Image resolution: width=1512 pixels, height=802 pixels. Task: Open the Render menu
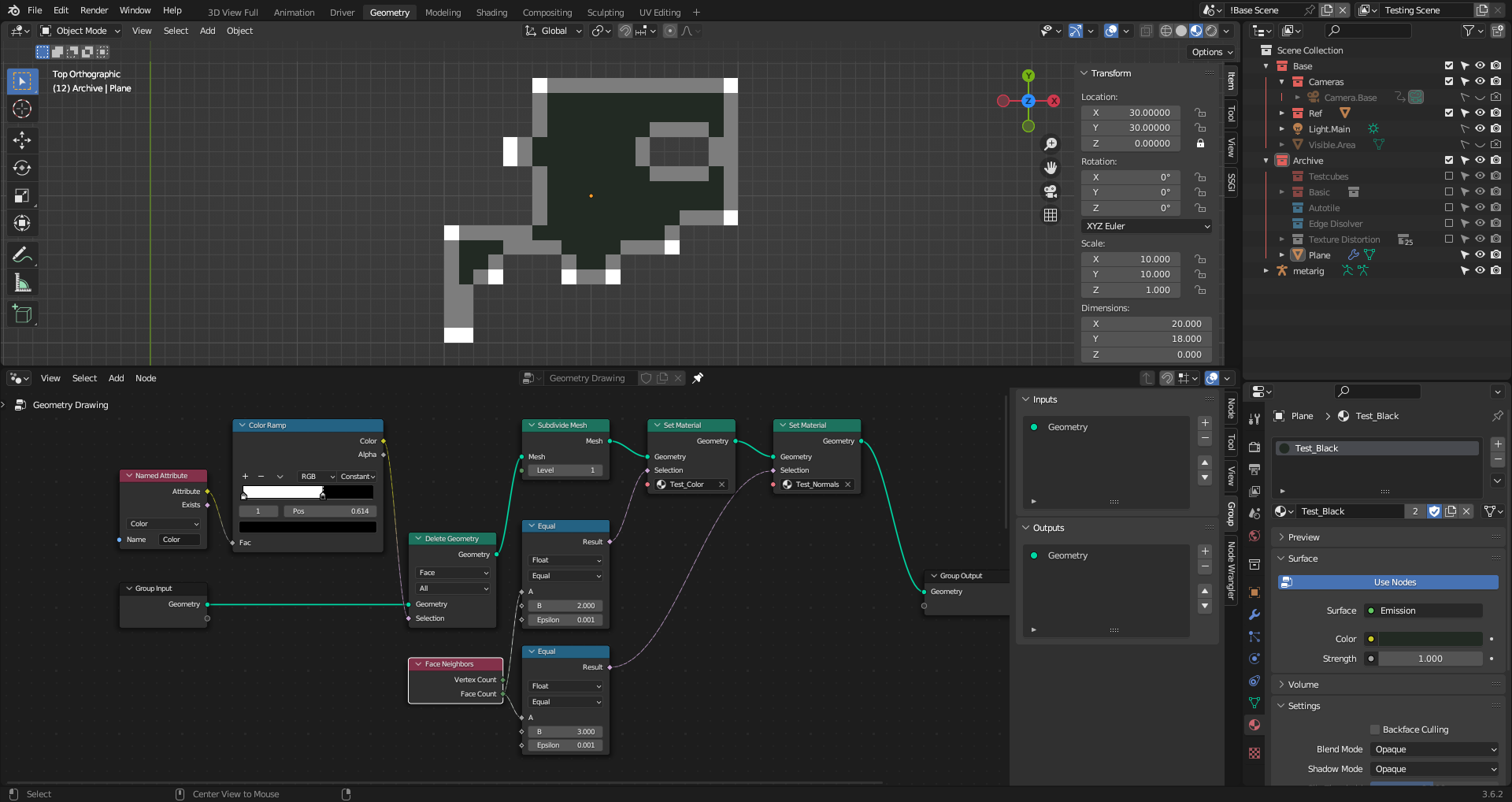(x=94, y=10)
